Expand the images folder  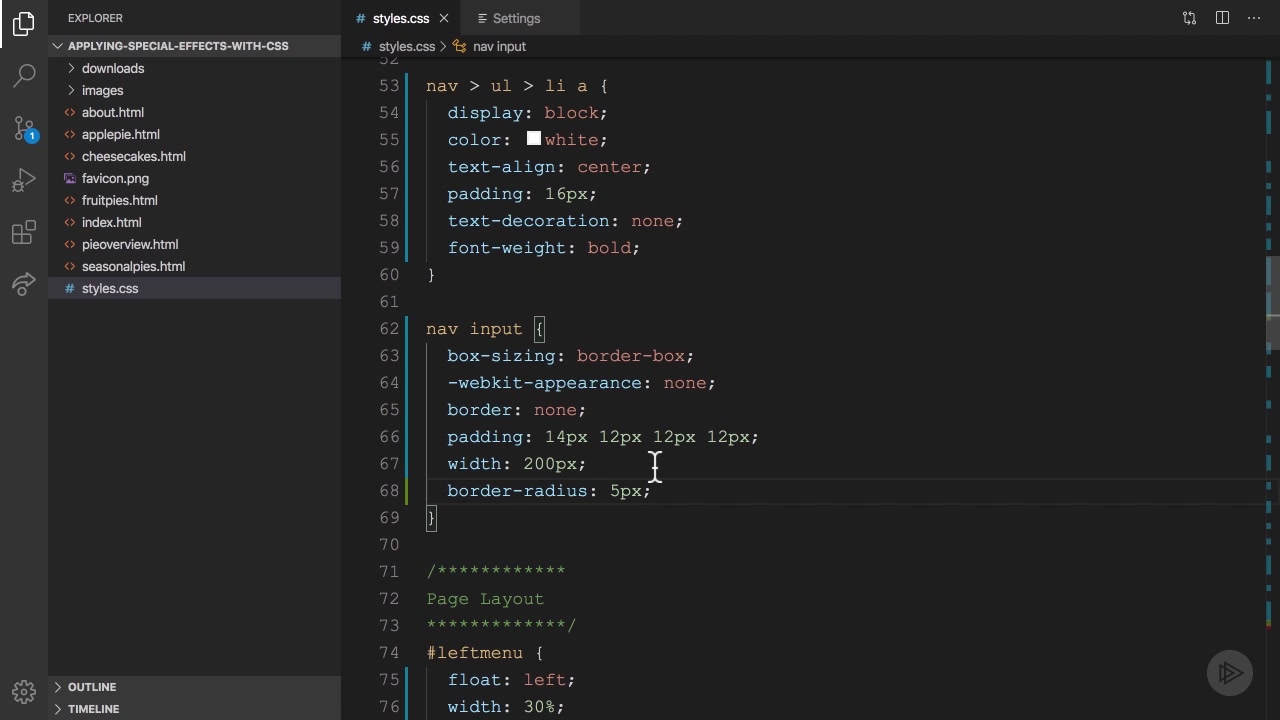point(102,90)
